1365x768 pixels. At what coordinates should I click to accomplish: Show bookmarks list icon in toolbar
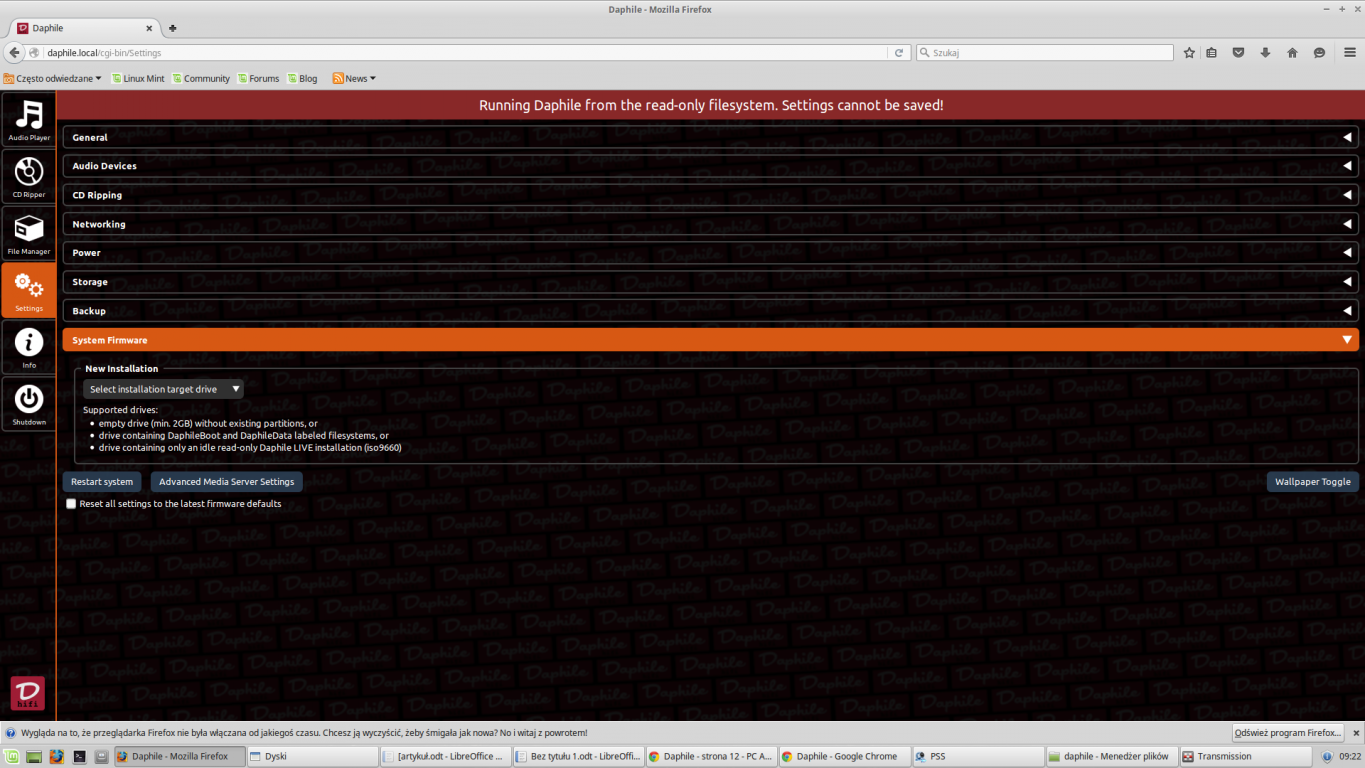click(1211, 53)
